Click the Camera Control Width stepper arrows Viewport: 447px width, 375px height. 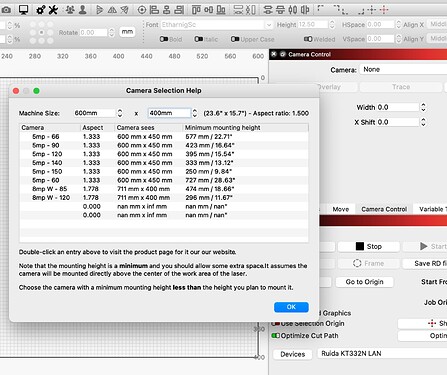[423, 107]
